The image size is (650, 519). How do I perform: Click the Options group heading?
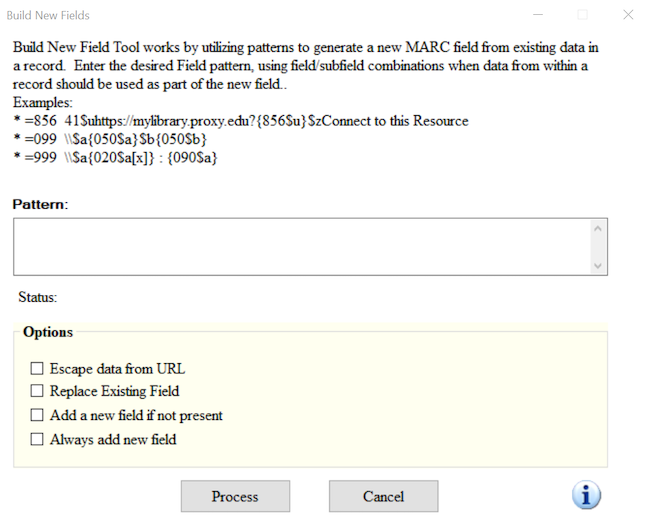48,332
